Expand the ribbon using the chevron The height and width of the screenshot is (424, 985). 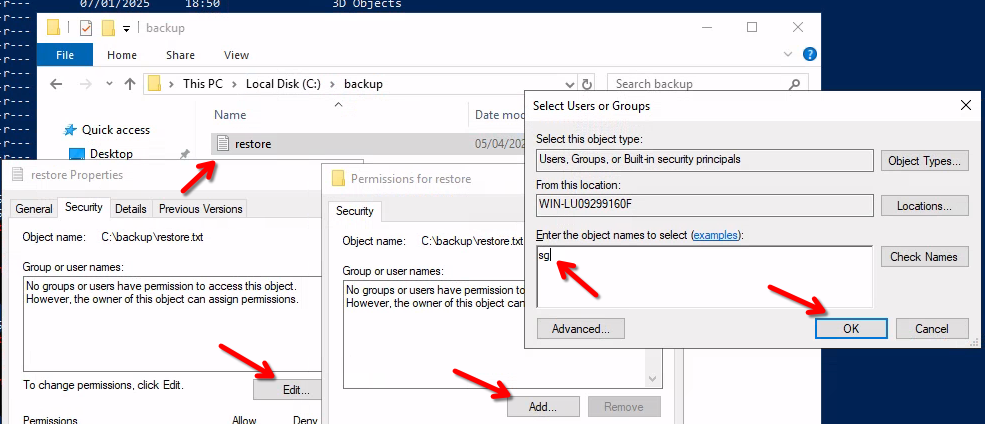(789, 55)
